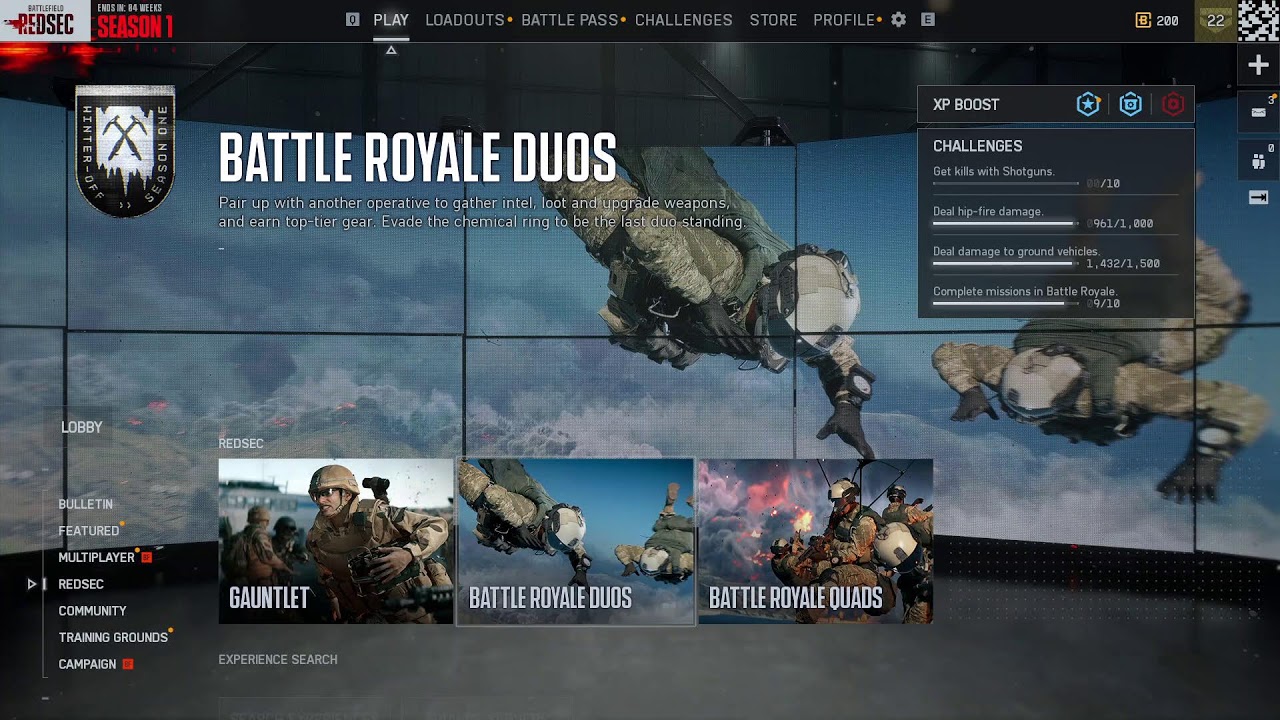
Task: Select the GAUNTLET mode card
Action: [336, 541]
